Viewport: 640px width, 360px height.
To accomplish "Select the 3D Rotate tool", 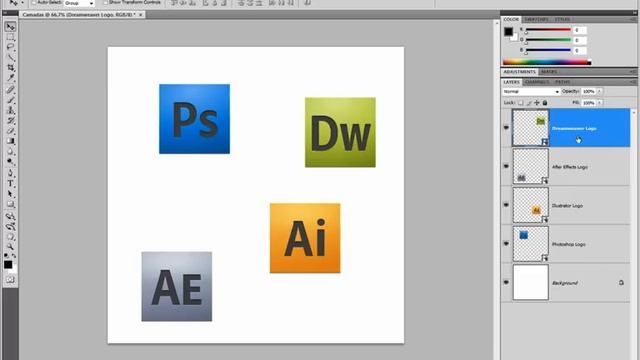I will [x=10, y=216].
